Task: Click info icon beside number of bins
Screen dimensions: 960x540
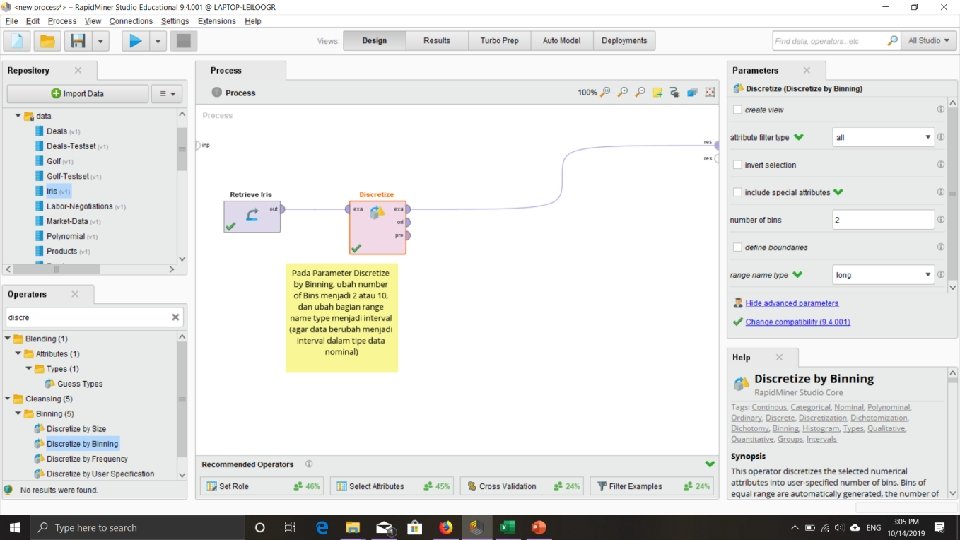Action: (x=940, y=220)
